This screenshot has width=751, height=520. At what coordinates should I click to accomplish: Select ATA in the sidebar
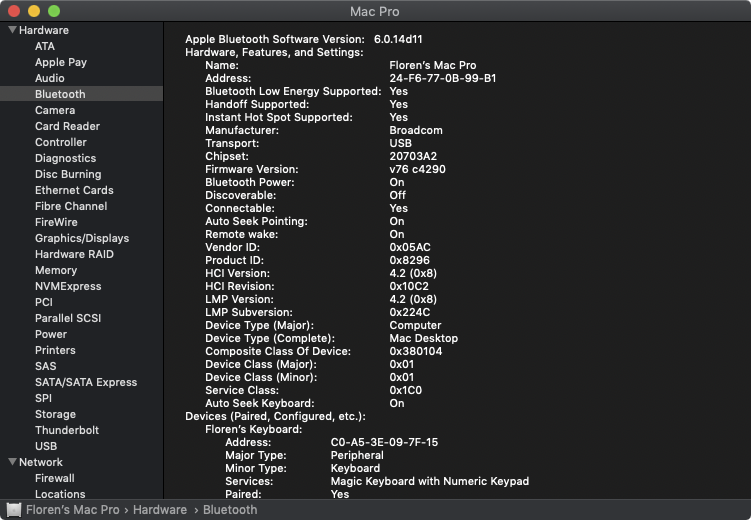45,46
